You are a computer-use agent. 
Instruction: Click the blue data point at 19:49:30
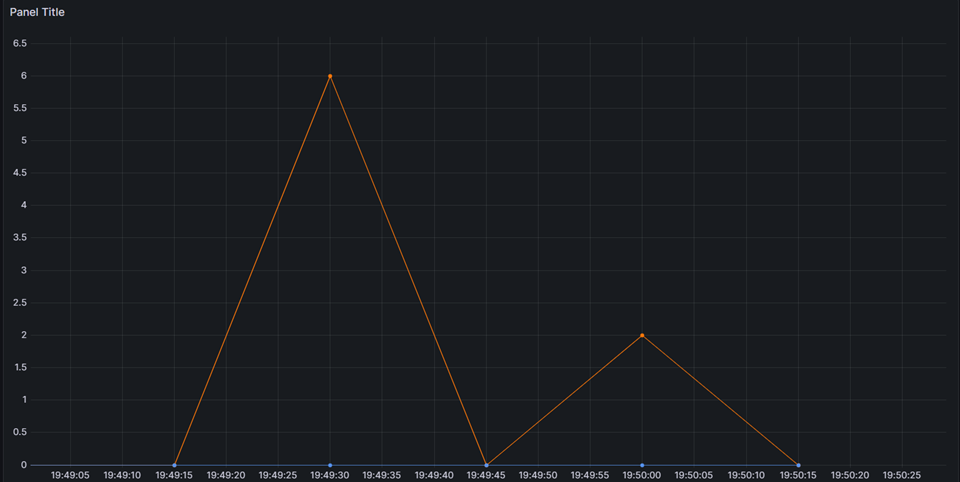pyautogui.click(x=330, y=465)
